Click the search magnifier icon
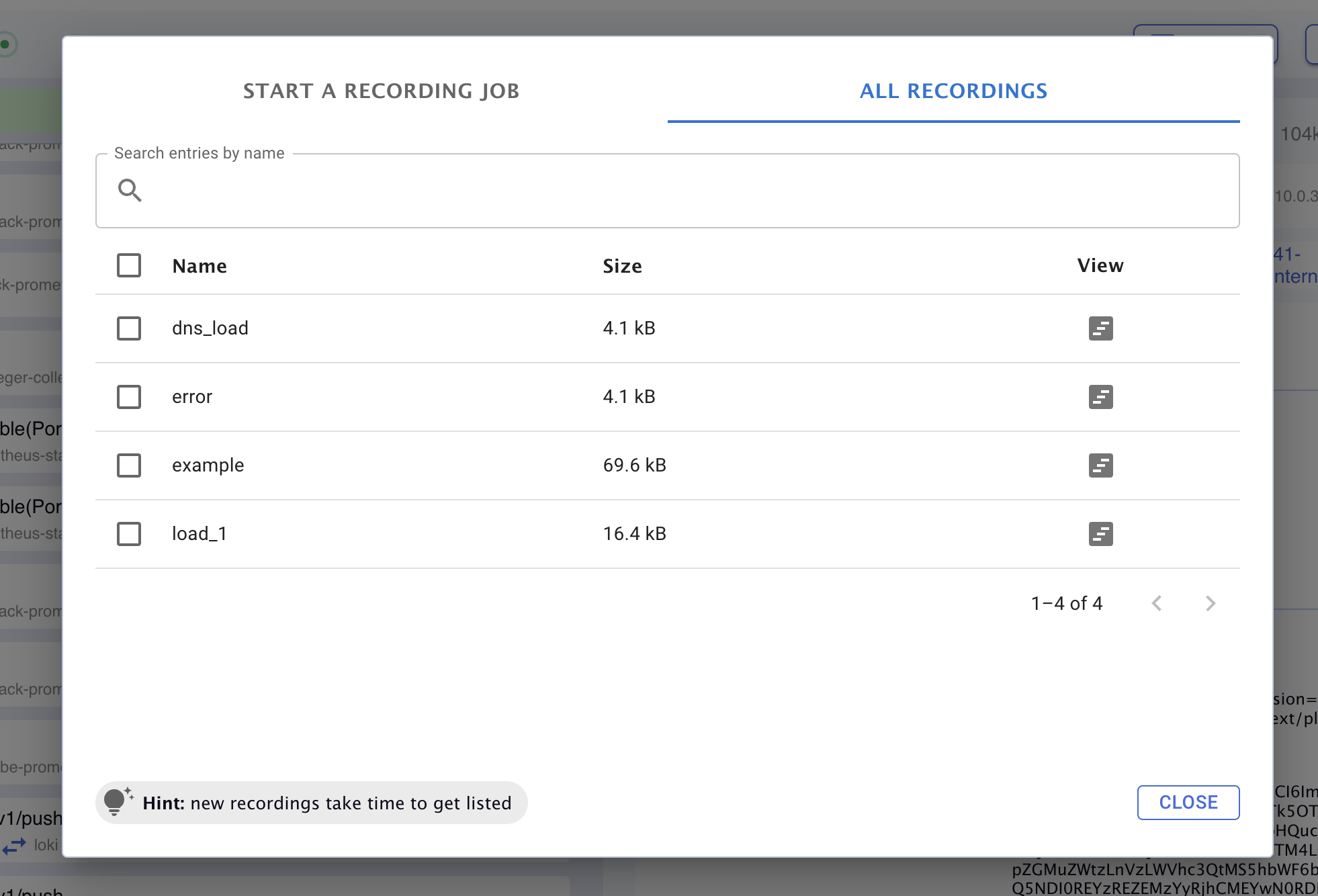This screenshot has width=1318, height=896. 131,191
